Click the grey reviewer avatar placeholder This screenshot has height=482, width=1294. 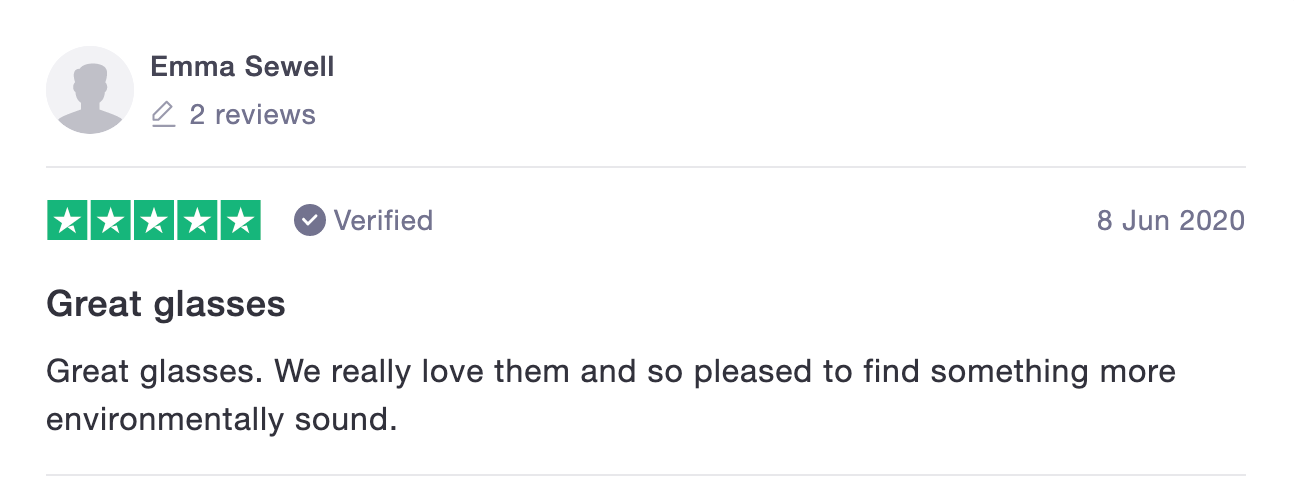coord(90,90)
